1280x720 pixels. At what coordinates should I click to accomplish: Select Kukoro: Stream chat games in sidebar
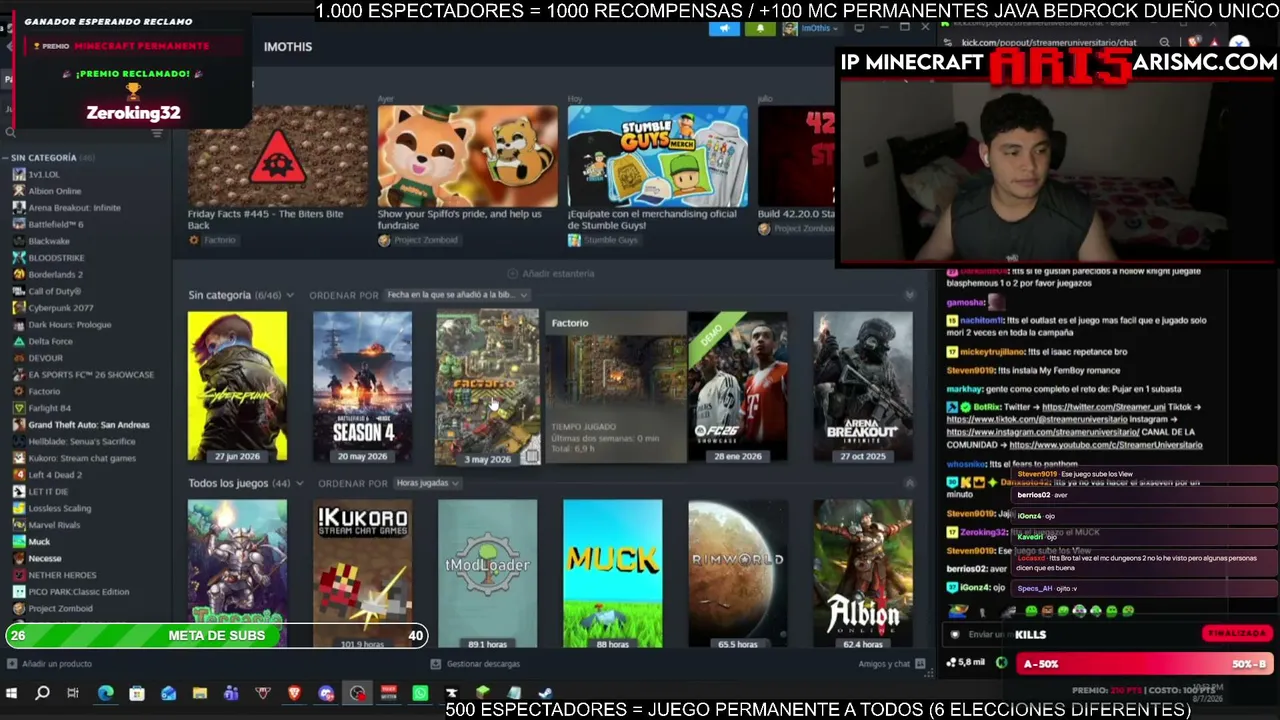tap(82, 458)
